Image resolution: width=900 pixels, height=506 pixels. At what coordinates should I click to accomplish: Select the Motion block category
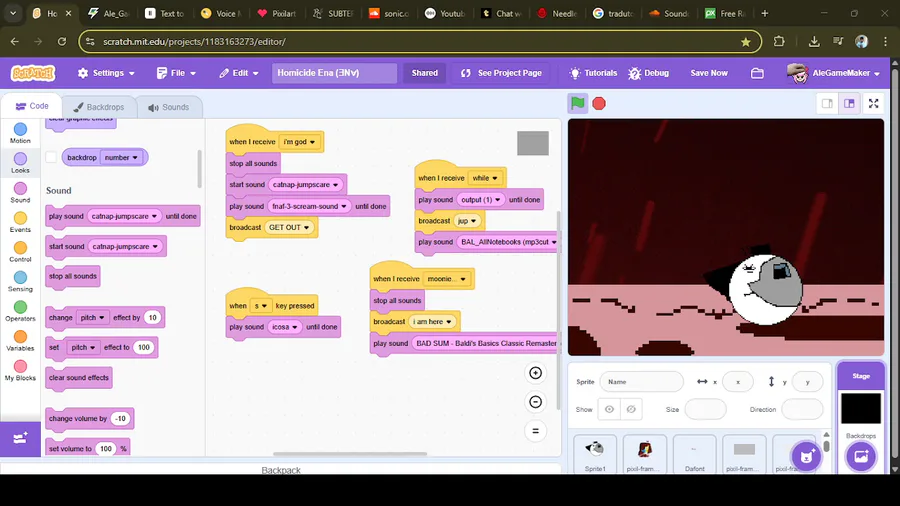[x=20, y=133]
